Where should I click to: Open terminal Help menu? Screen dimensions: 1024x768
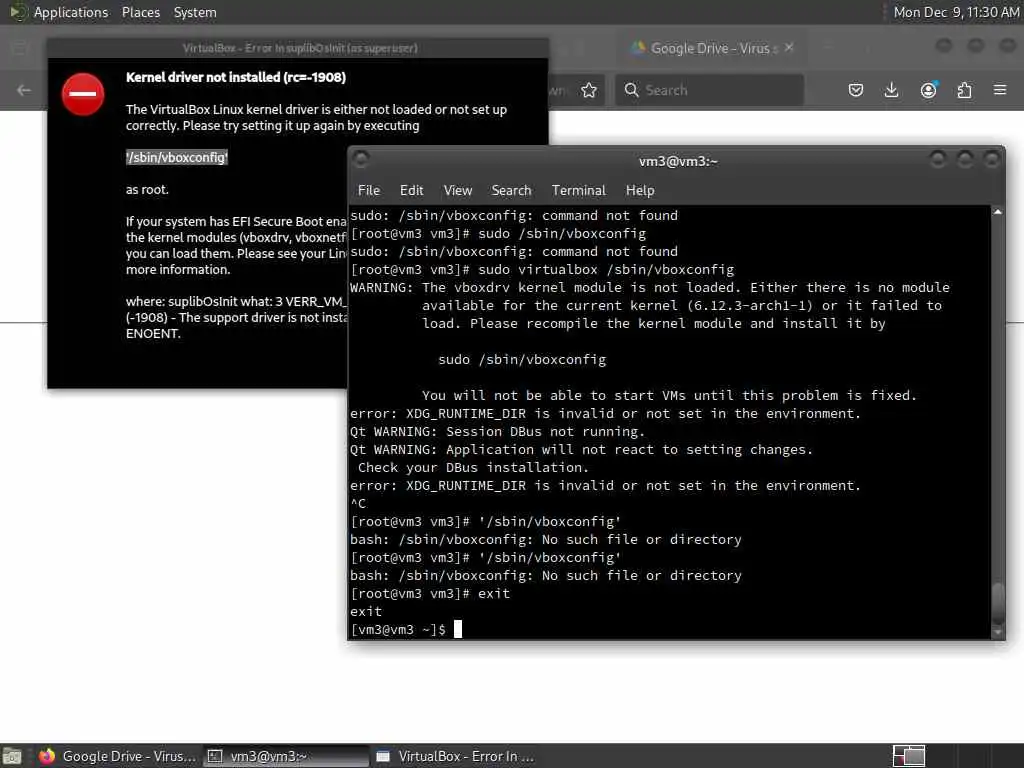(x=639, y=190)
